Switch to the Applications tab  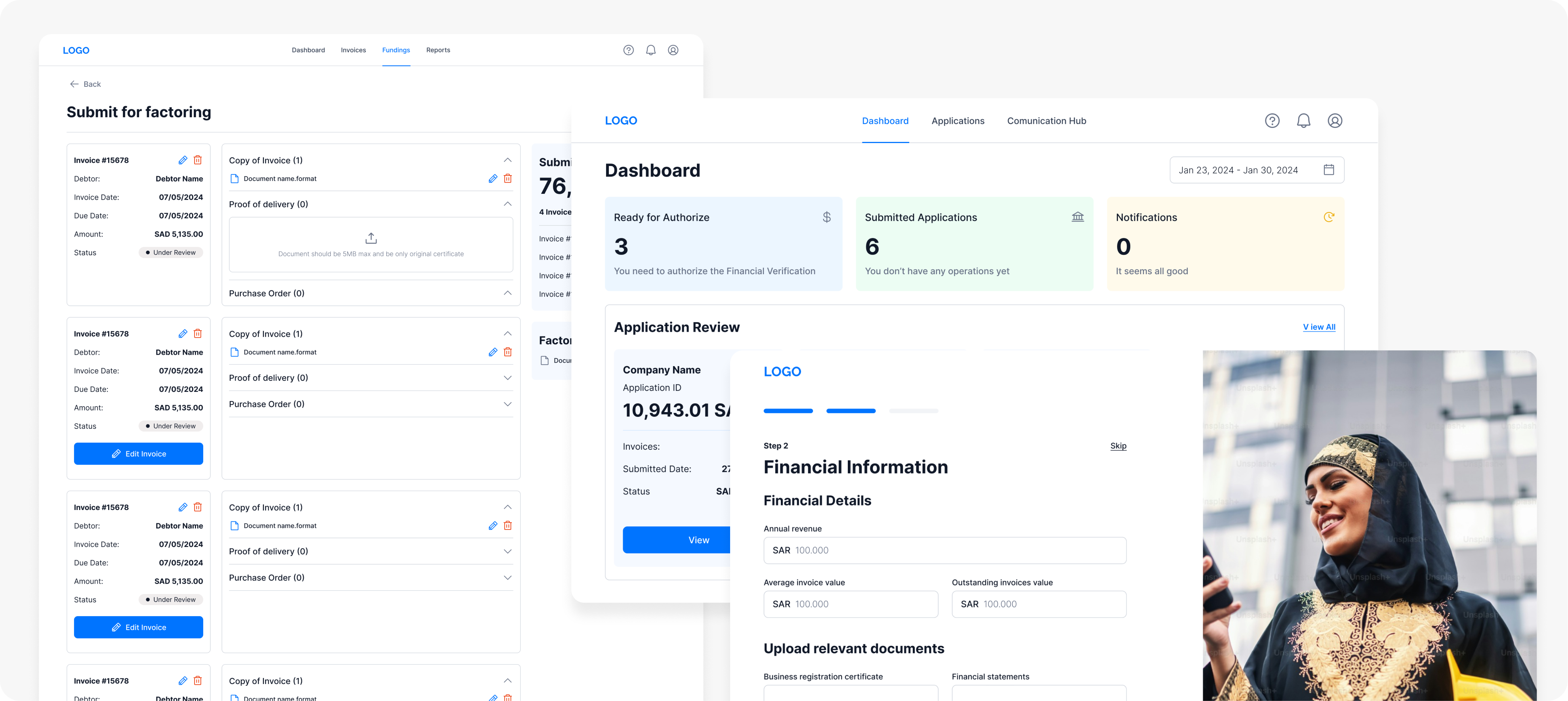coord(958,120)
